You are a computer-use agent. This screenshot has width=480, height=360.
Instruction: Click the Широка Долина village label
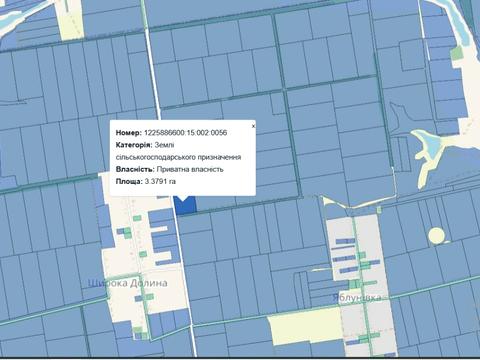(x=128, y=283)
